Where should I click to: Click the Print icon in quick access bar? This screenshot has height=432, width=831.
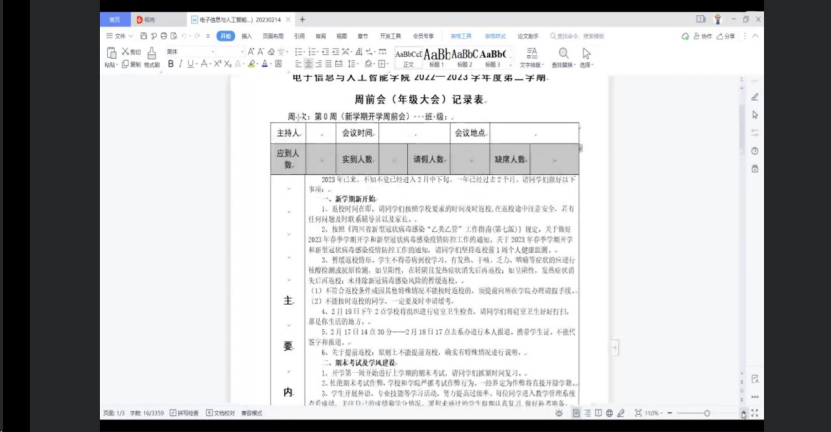[163, 36]
